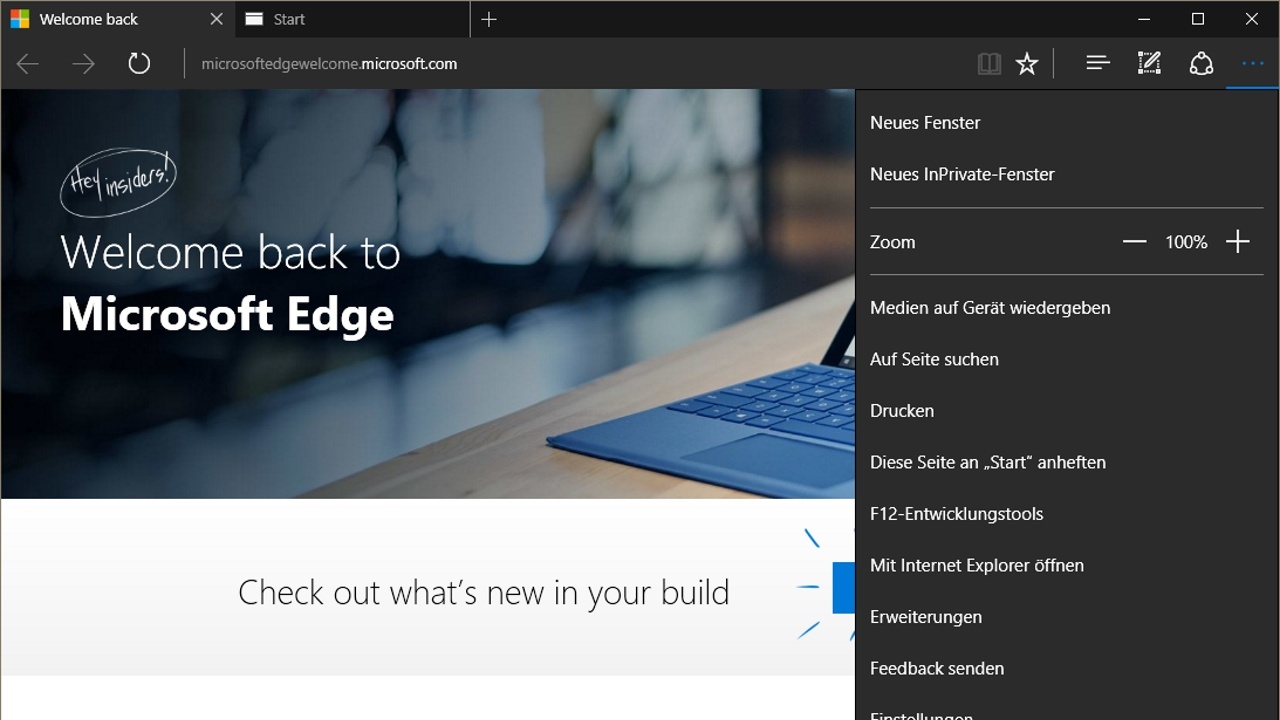Switch to the 'Start' browser tab
The height and width of the screenshot is (720, 1280).
290,19
